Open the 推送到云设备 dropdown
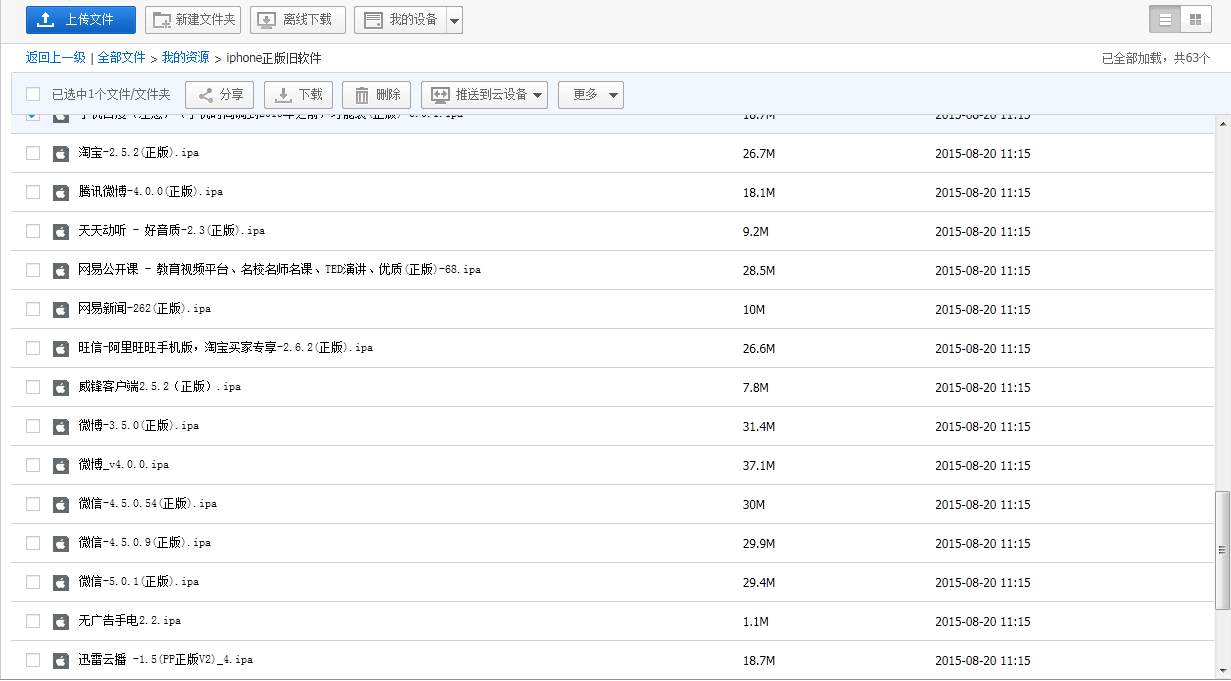1231x681 pixels. click(485, 95)
